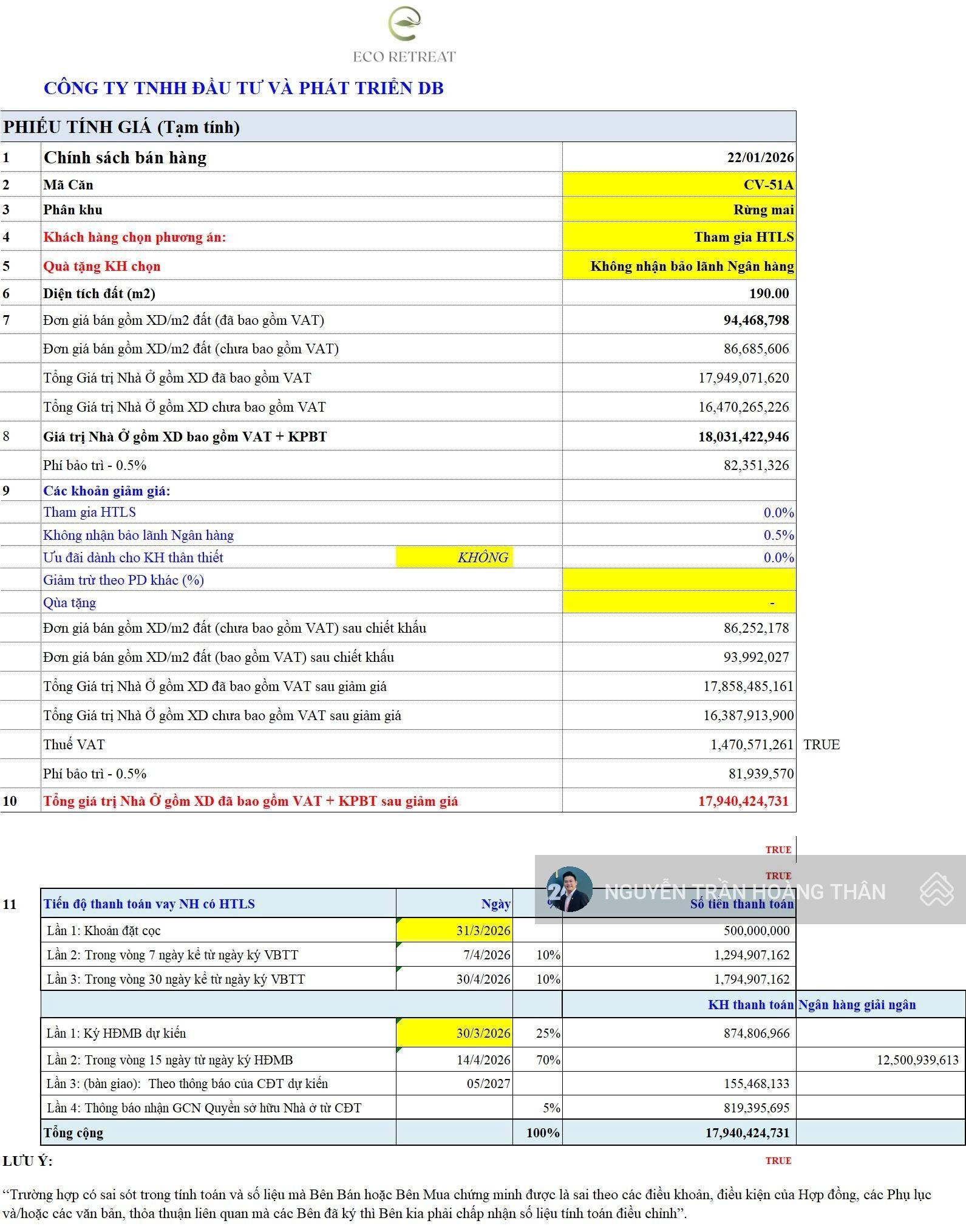
Task: Select the handover payment 155,468,133
Action: [x=757, y=1083]
